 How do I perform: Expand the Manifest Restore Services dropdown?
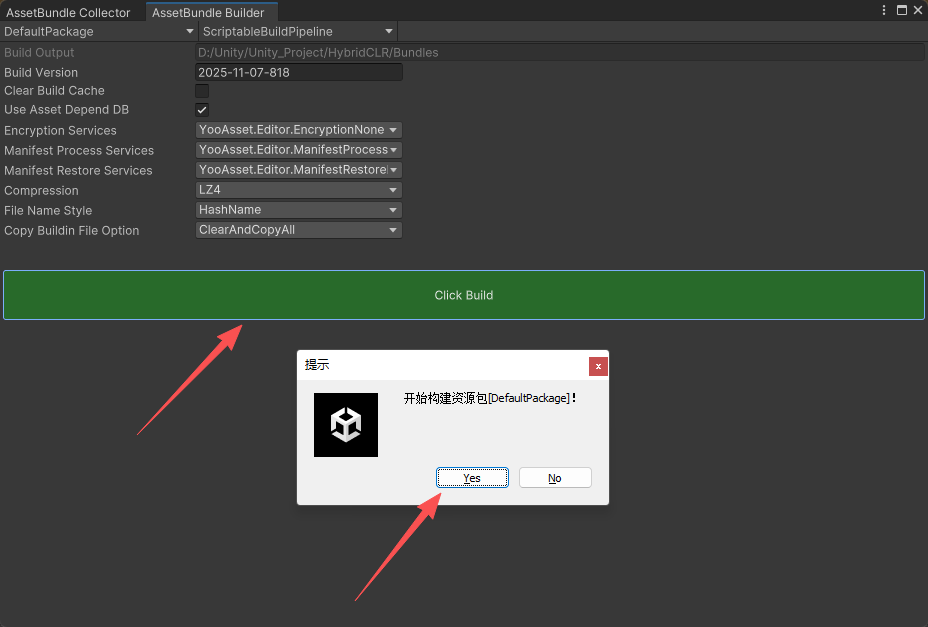click(298, 170)
